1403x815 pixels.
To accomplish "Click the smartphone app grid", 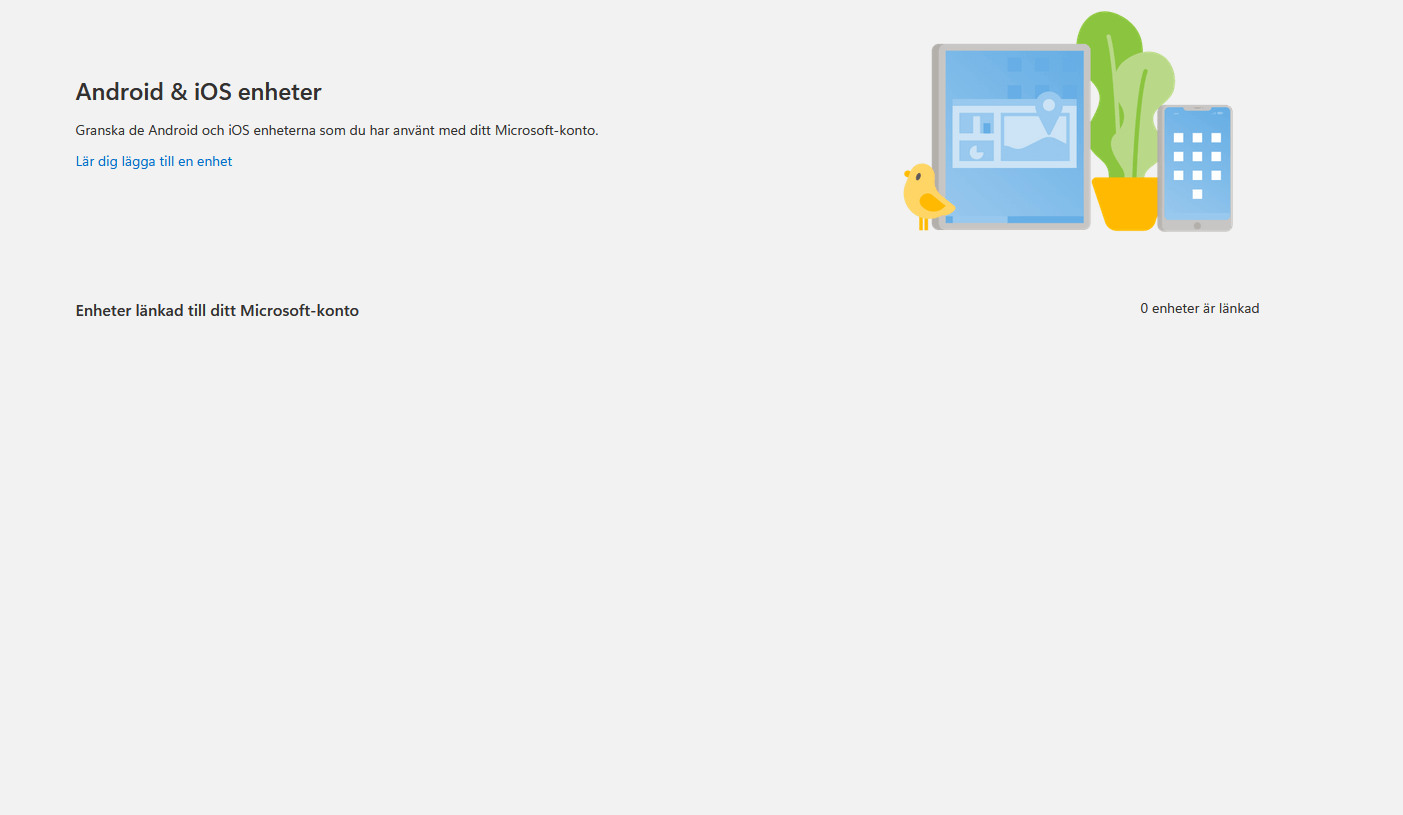I will coord(1197,165).
